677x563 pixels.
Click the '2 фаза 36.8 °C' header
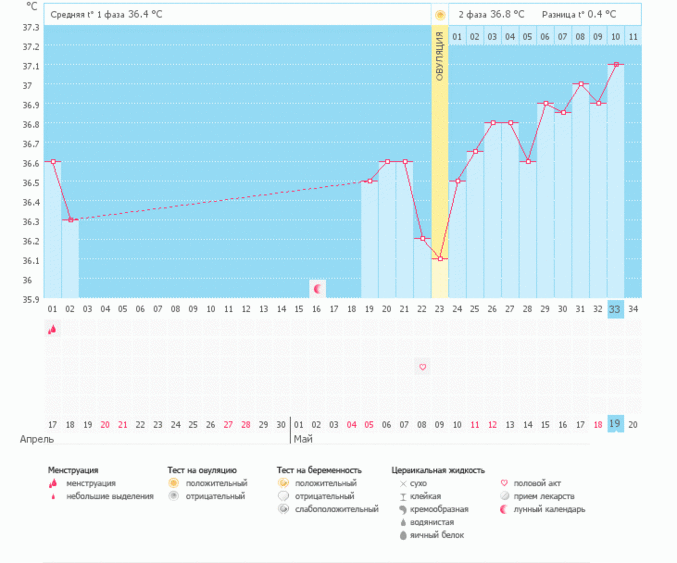(x=490, y=15)
